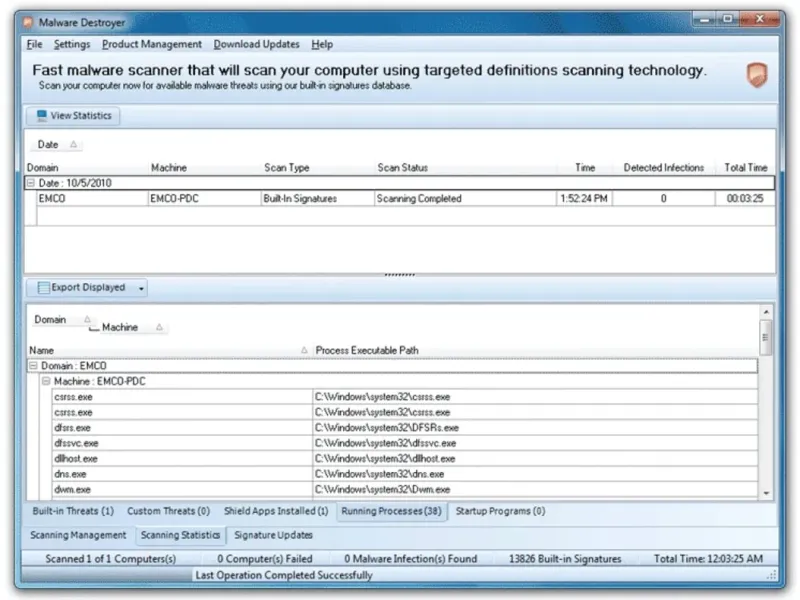Open the Download Updates menu
Image resolution: width=800 pixels, height=600 pixels.
(x=256, y=44)
